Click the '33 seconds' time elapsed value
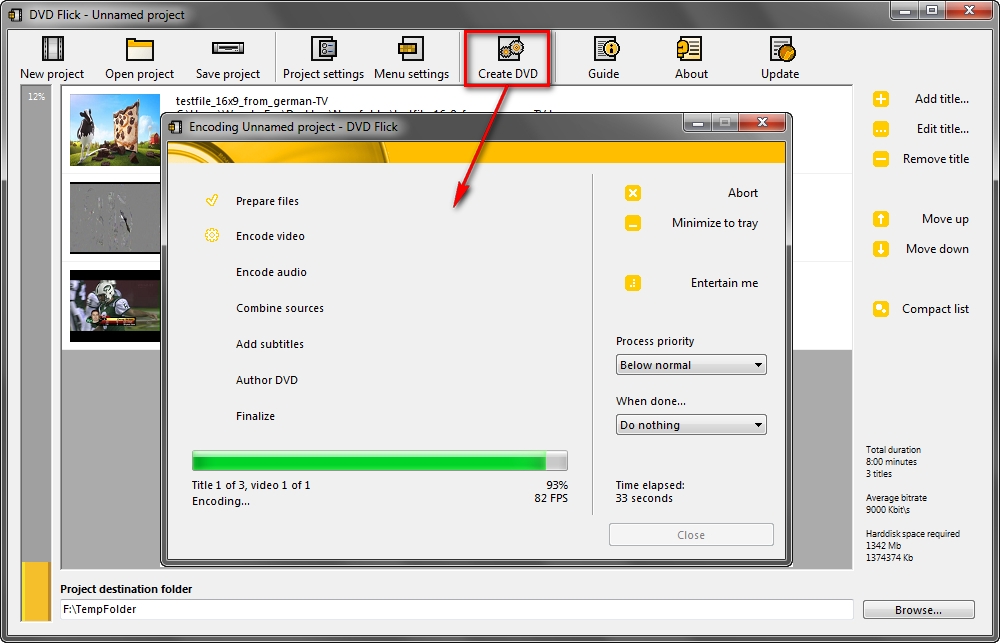The image size is (1000, 643). pyautogui.click(x=644, y=498)
